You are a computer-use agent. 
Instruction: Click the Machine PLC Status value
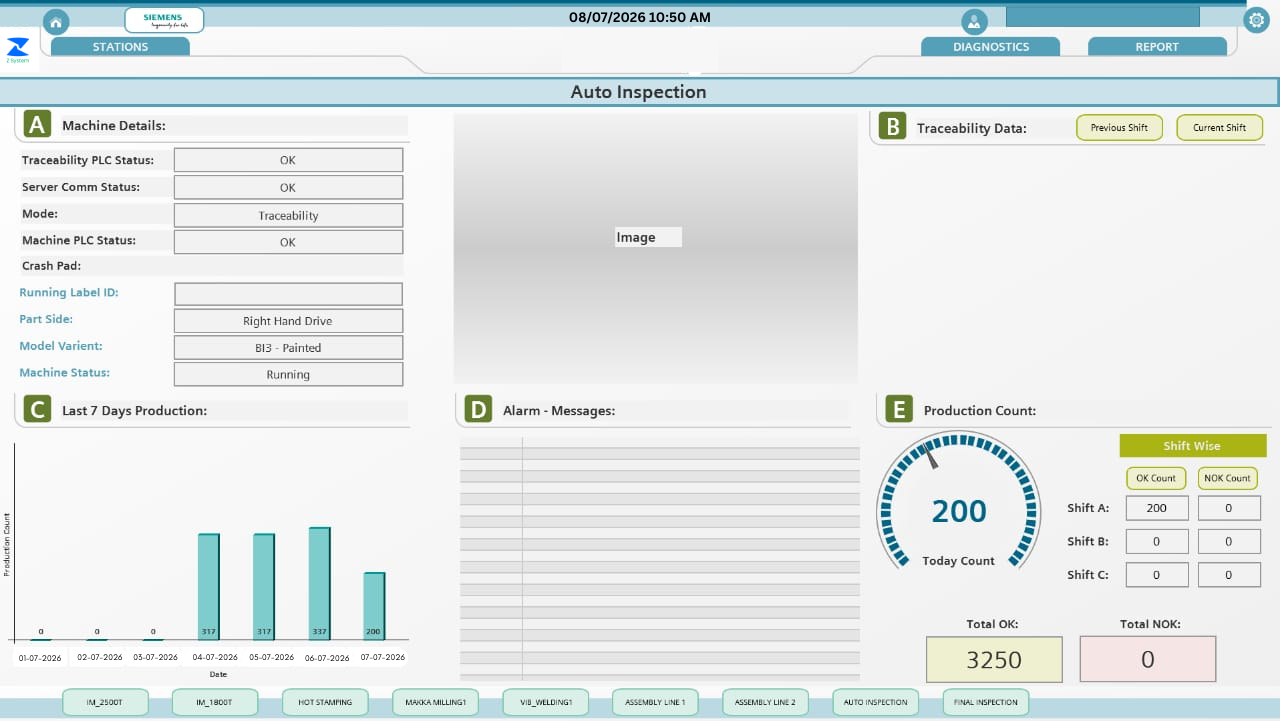pyautogui.click(x=288, y=242)
